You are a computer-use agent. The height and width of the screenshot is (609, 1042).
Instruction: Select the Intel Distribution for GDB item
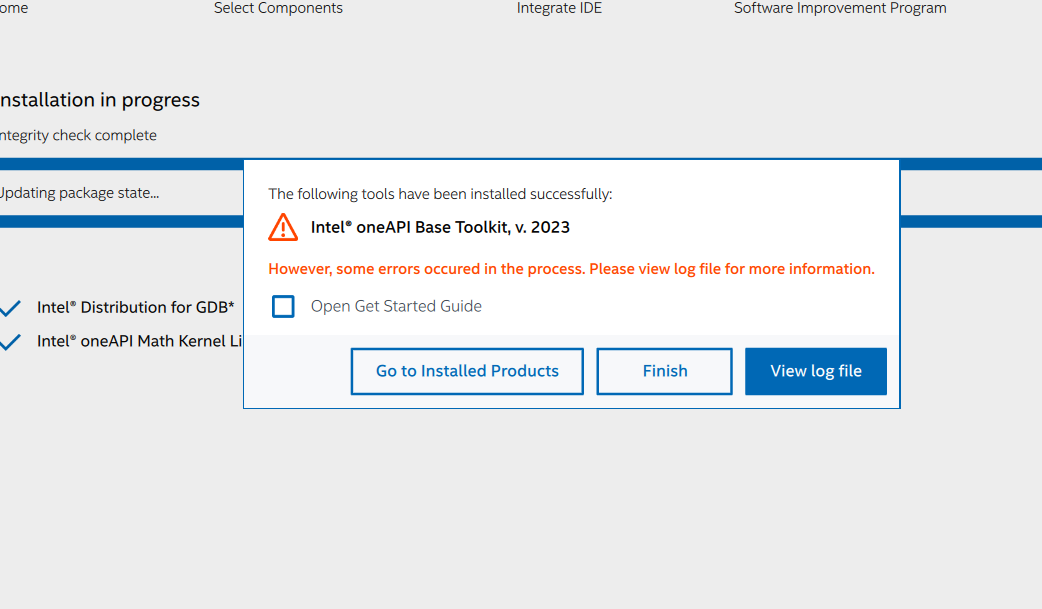tap(135, 307)
